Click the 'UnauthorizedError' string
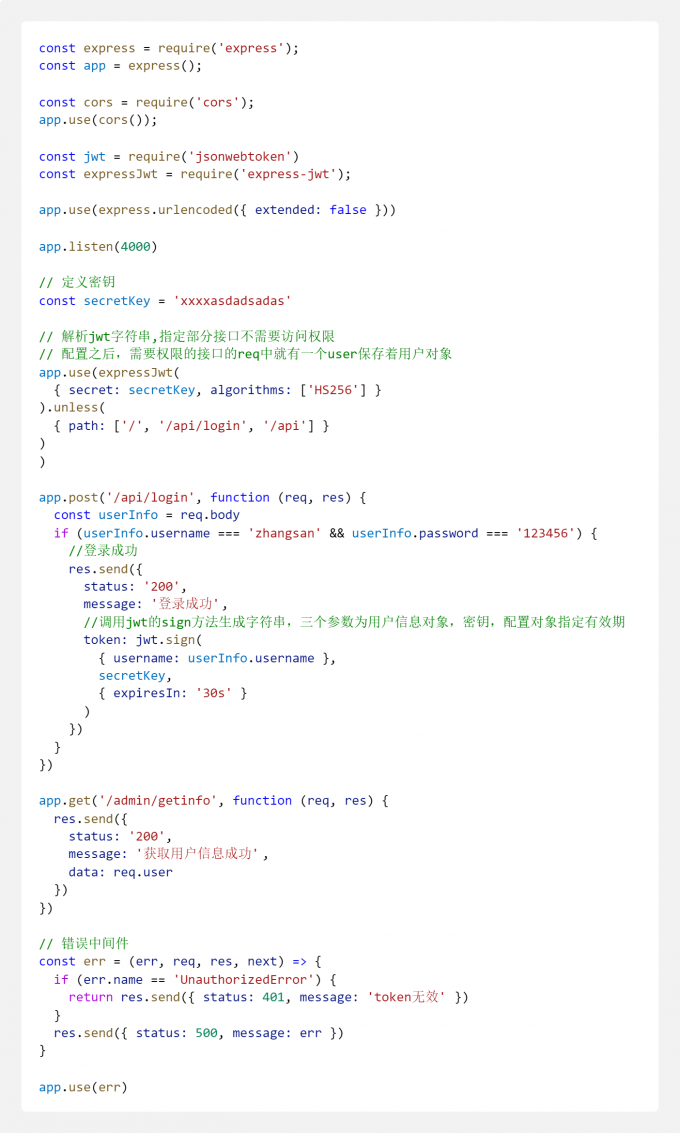This screenshot has width=680, height=1133. [x=244, y=980]
